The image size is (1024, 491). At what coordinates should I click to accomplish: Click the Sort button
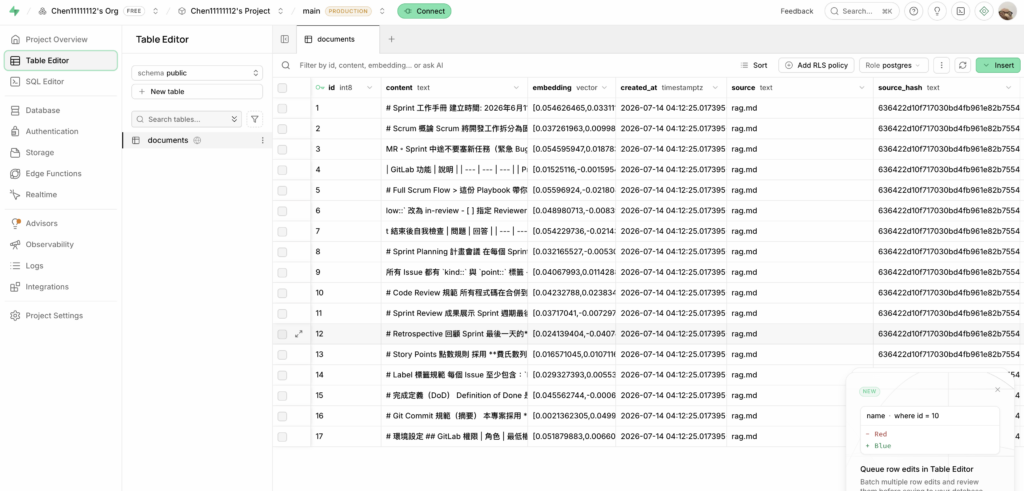click(x=754, y=65)
